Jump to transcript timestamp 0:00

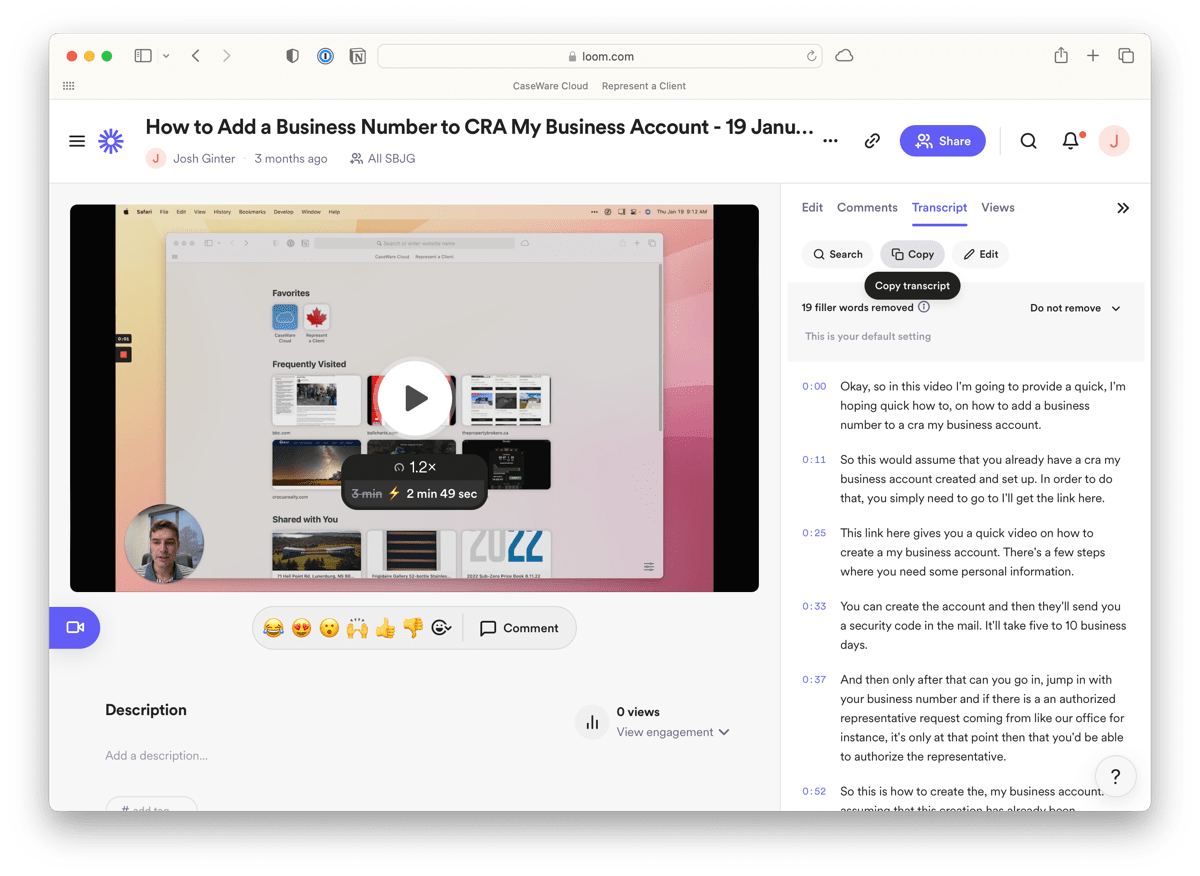tap(814, 386)
